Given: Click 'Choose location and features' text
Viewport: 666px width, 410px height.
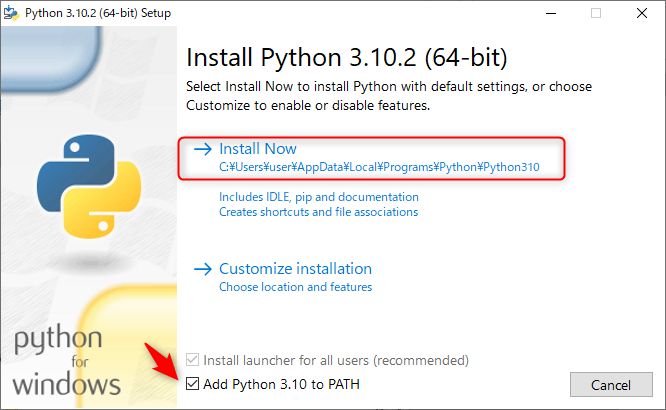Looking at the screenshot, I should (295, 287).
